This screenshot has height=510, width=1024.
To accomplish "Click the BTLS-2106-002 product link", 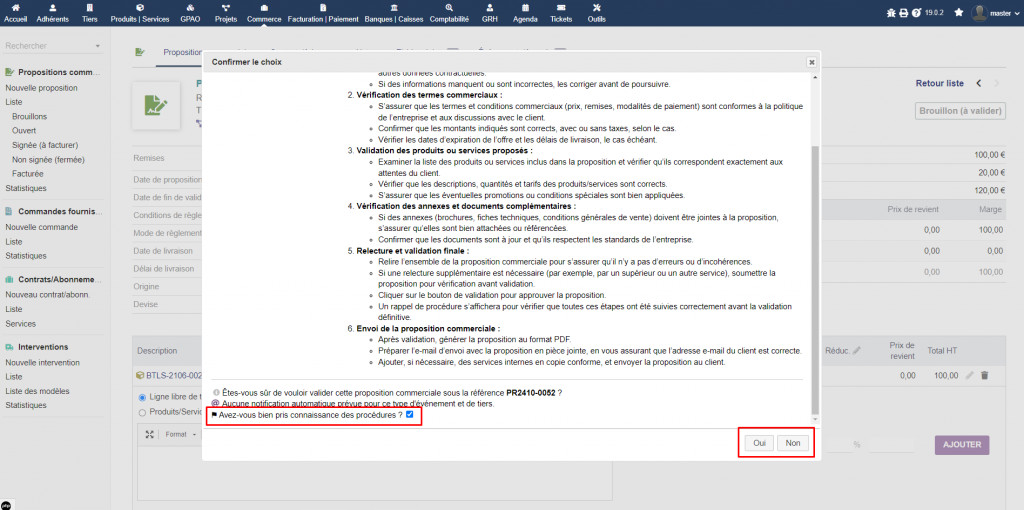I will [x=174, y=375].
